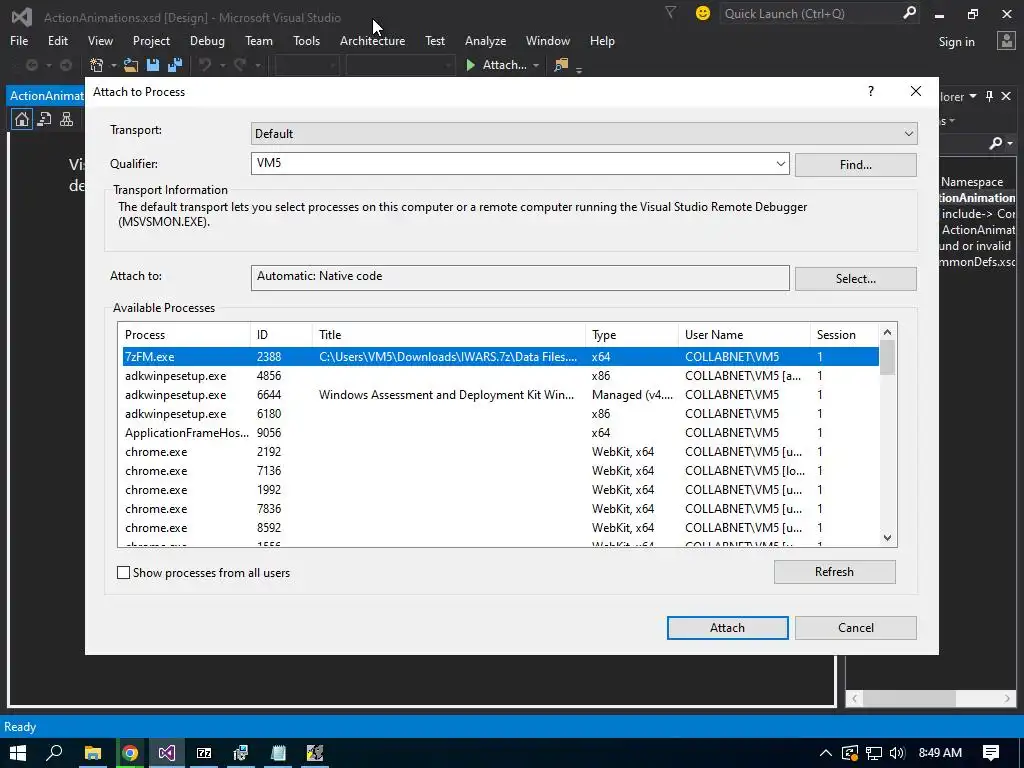The width and height of the screenshot is (1024, 768).
Task: Click the Save disk icon
Action: click(x=153, y=65)
